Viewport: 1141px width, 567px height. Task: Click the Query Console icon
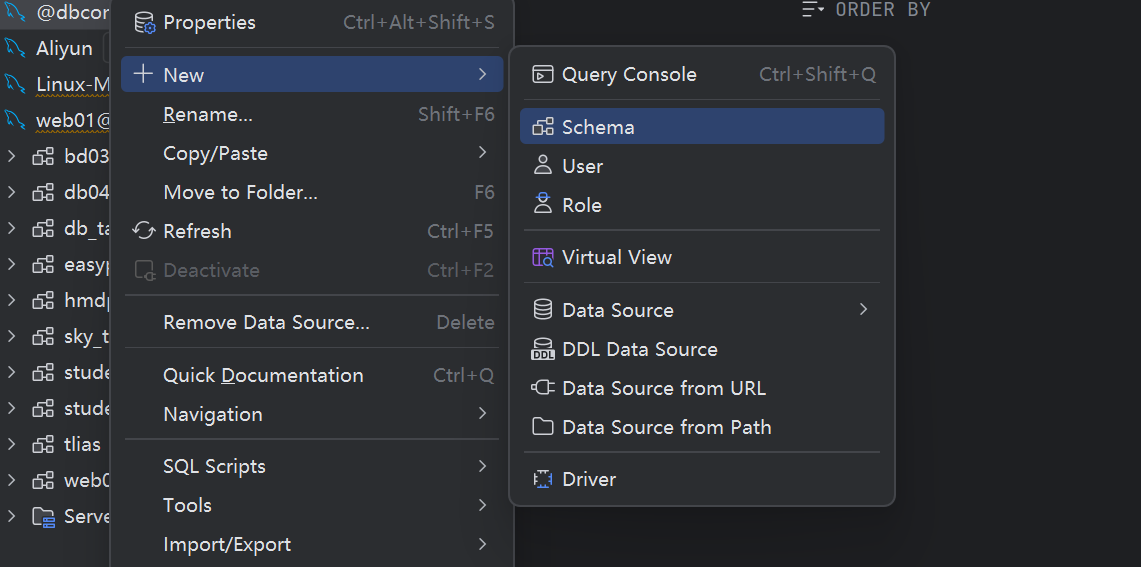[543, 74]
